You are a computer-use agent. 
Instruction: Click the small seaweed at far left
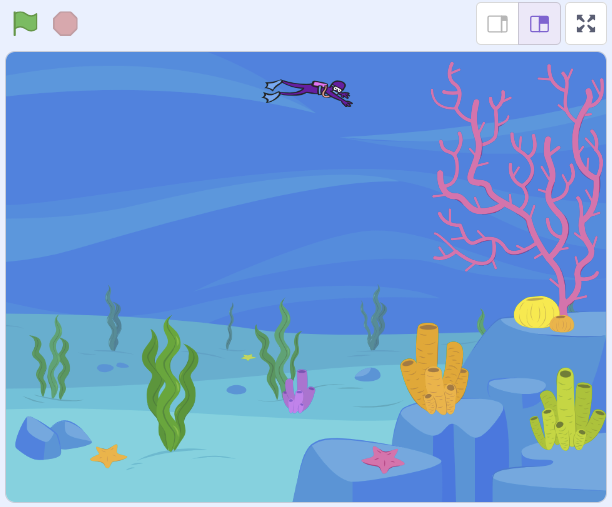tap(51, 358)
